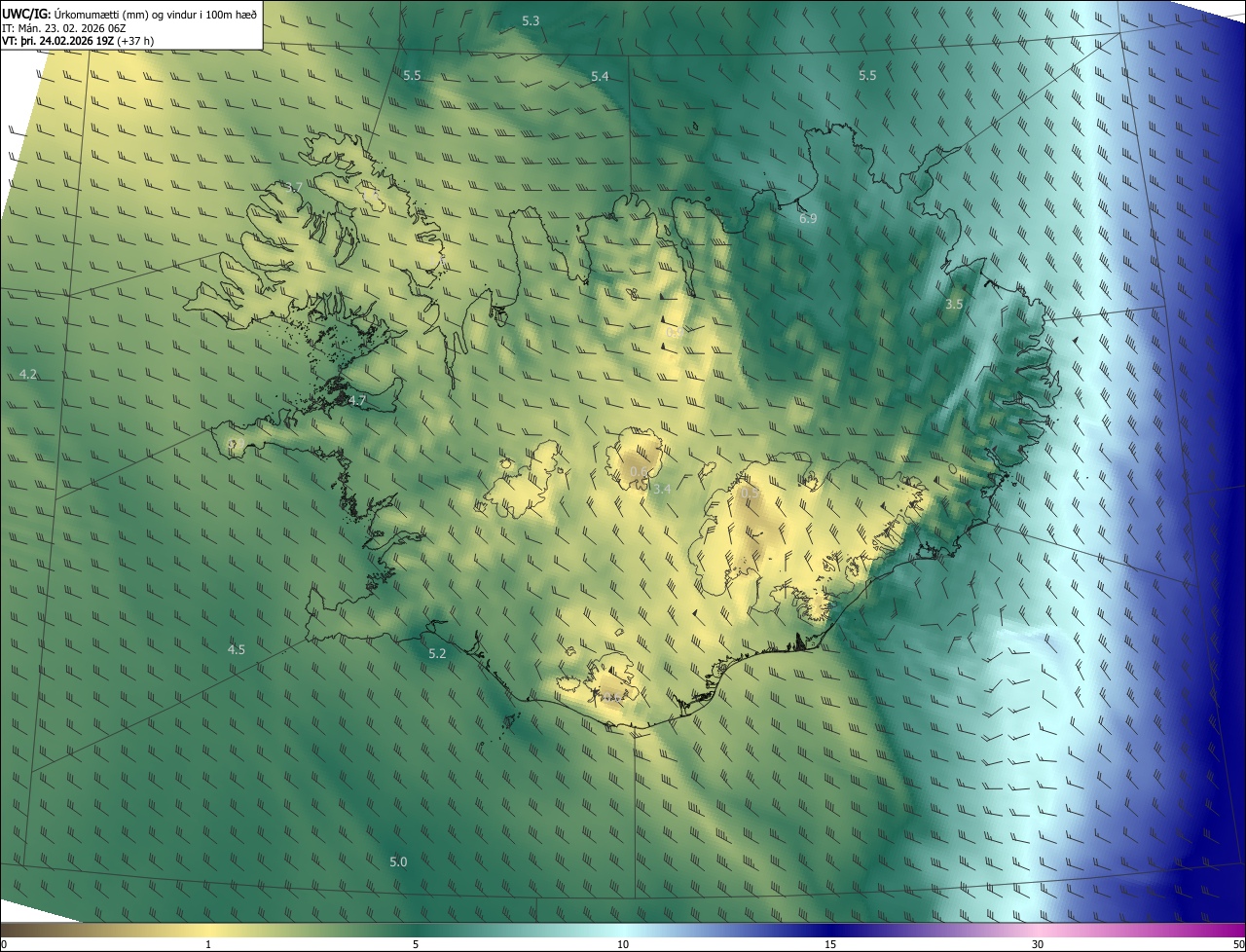Click the 0.5 value label on Vatnajökull glacier

pyautogui.click(x=750, y=494)
